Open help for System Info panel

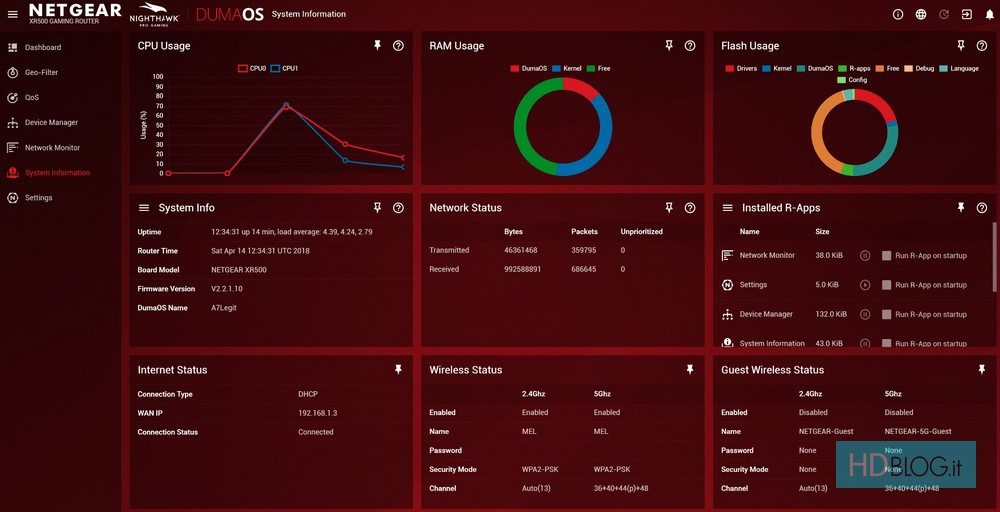[x=399, y=208]
